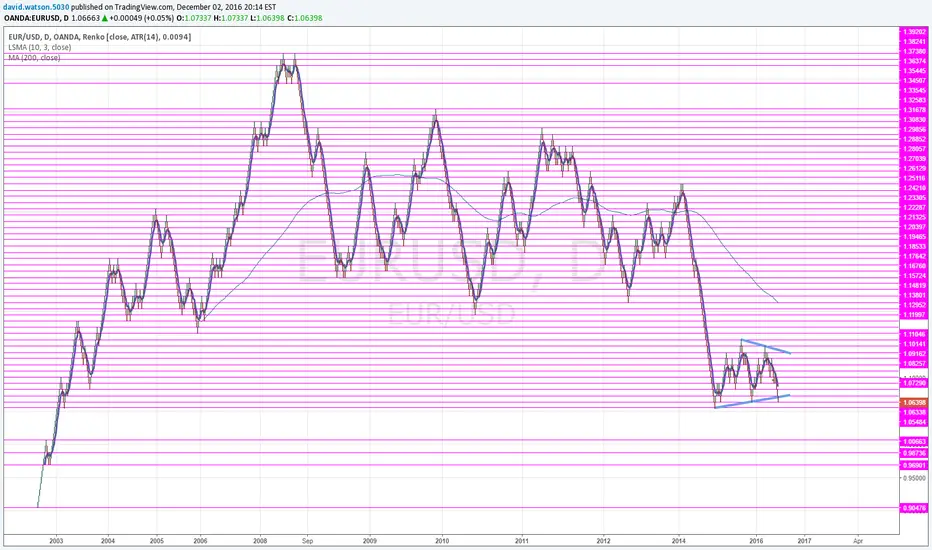Click the 2017 label on time axis
This screenshot has width=932, height=550.
click(x=804, y=541)
